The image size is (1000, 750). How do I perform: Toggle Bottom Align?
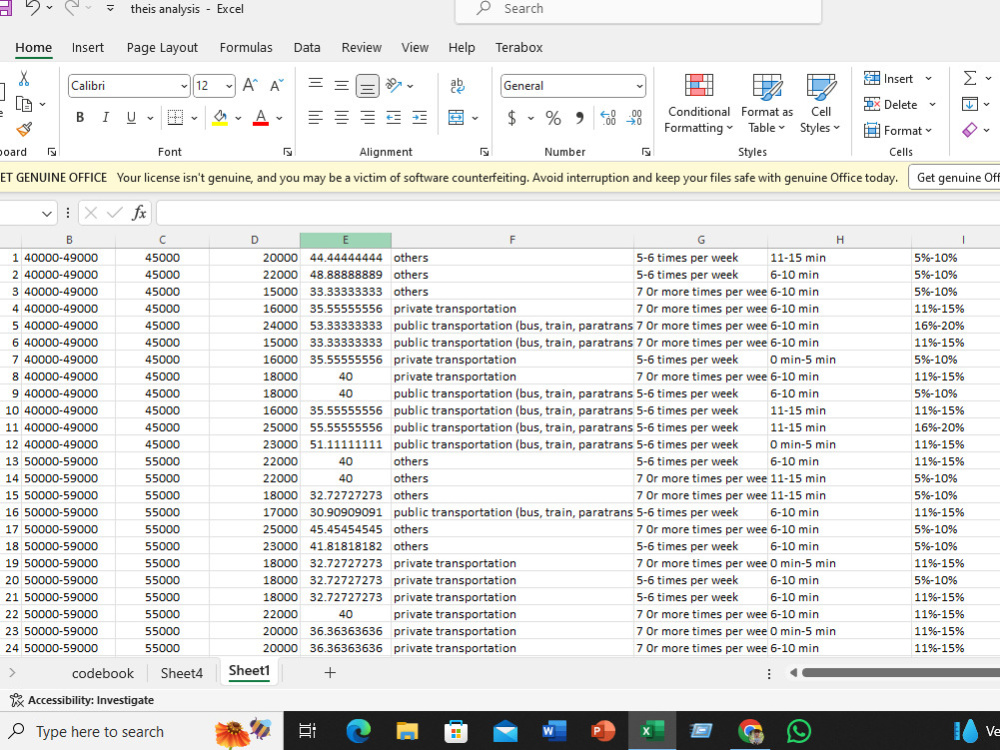(367, 85)
